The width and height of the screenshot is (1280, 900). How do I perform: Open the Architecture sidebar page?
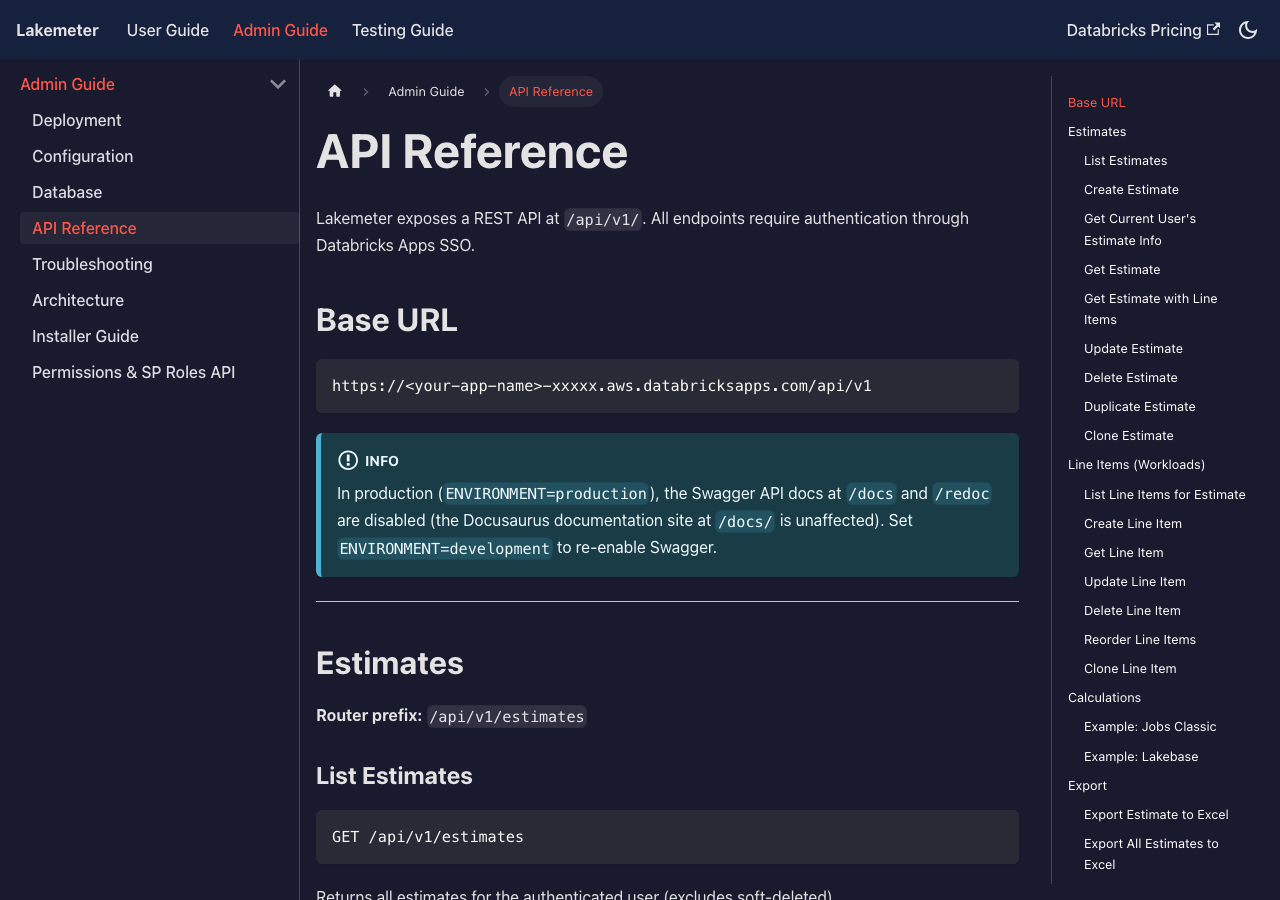click(78, 300)
